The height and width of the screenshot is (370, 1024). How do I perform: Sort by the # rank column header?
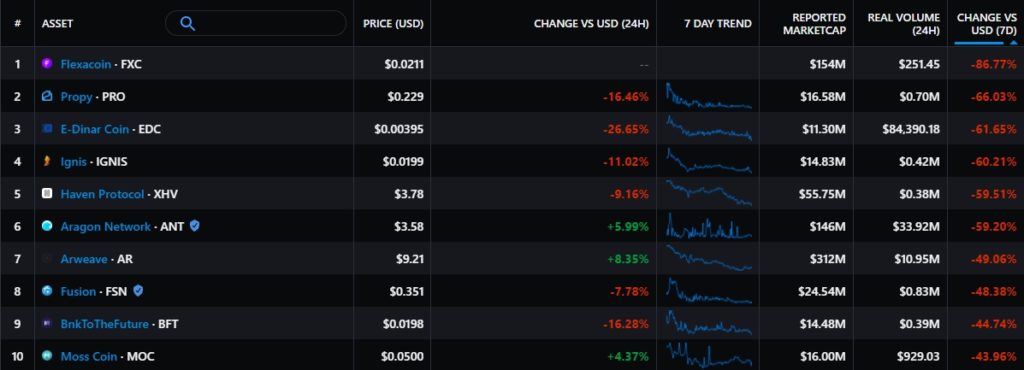point(18,23)
